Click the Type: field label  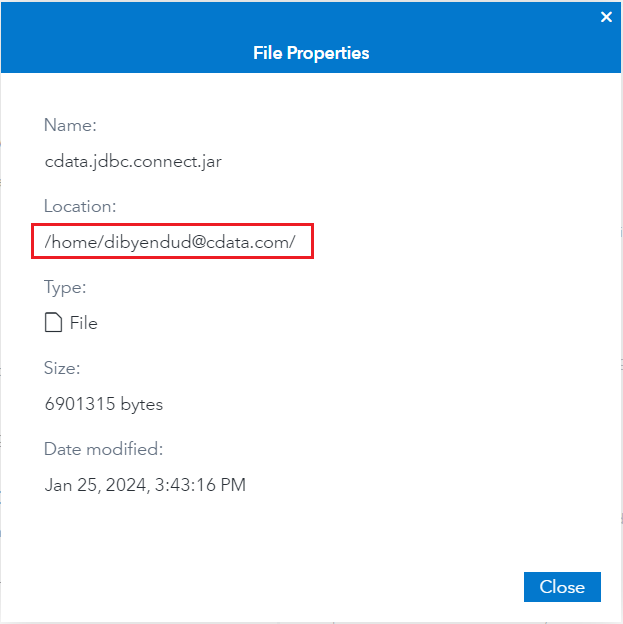(65, 287)
